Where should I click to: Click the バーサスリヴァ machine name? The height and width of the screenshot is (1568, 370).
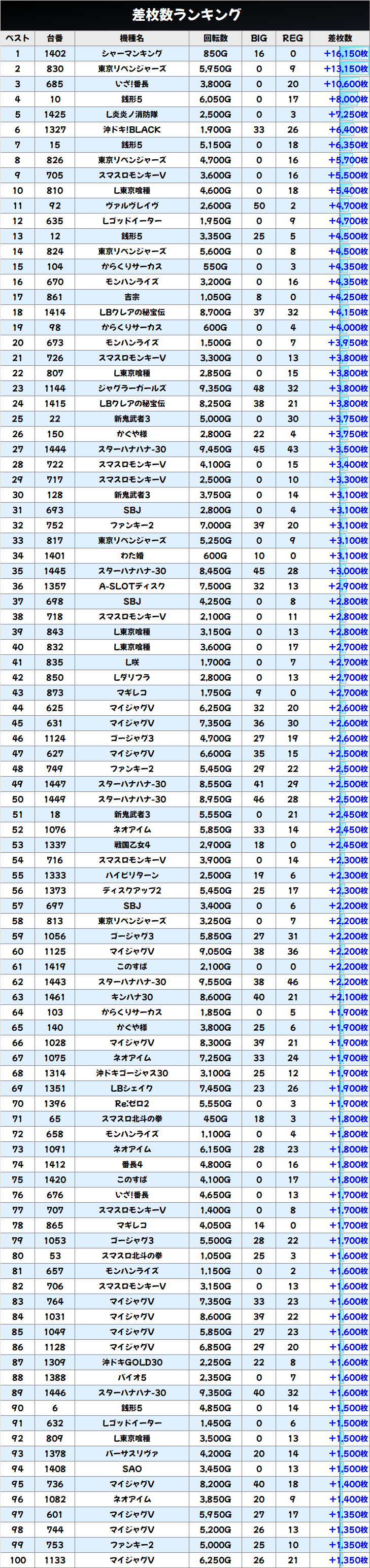[x=132, y=1453]
